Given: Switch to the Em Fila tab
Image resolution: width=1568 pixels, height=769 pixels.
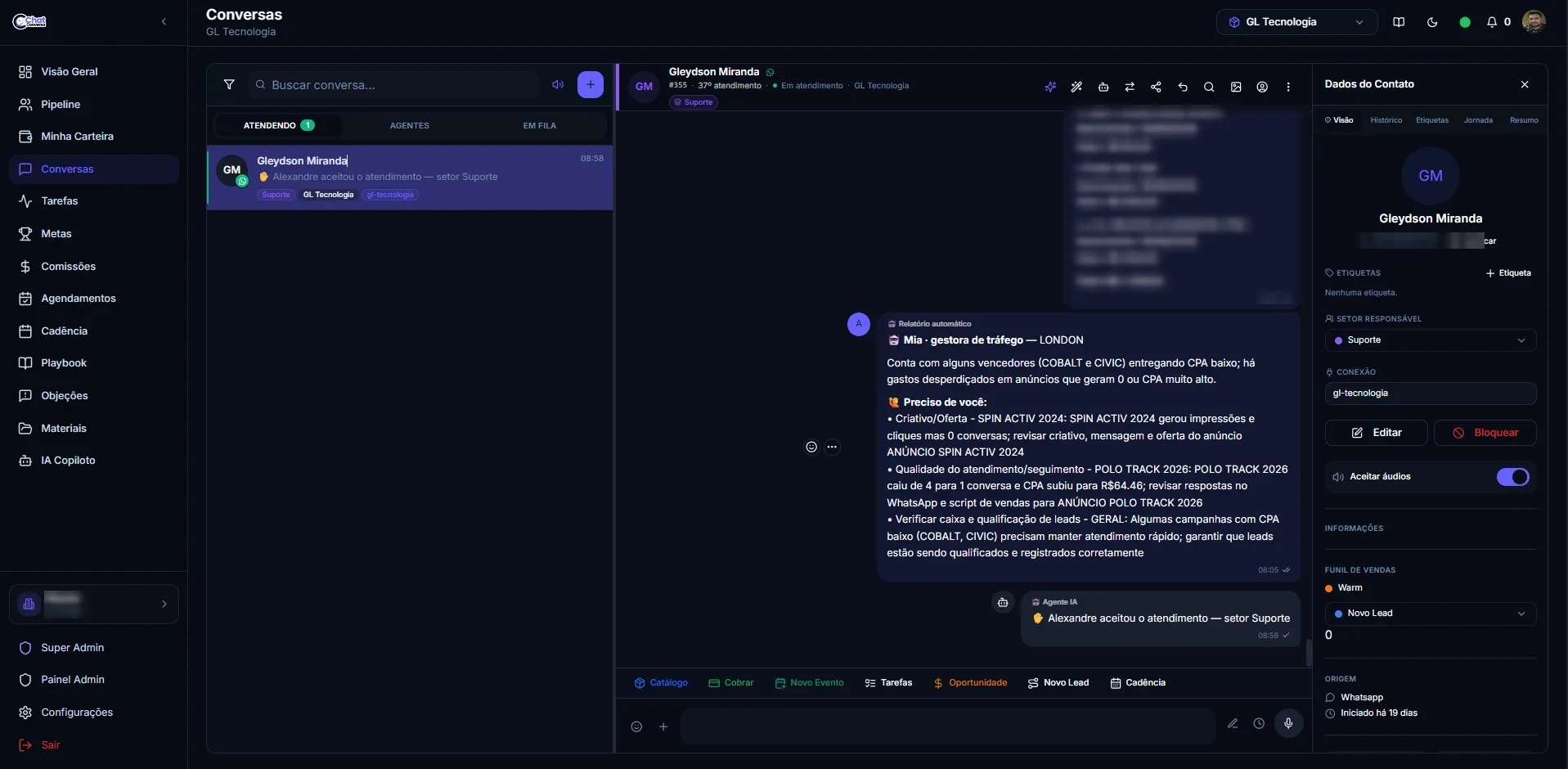Looking at the screenshot, I should pyautogui.click(x=540, y=125).
